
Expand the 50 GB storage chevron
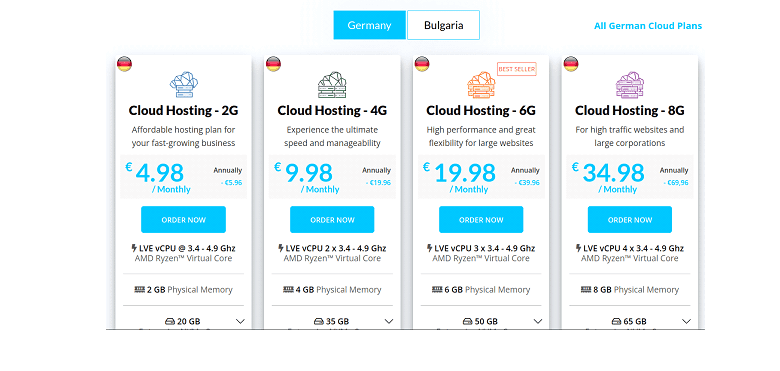tap(538, 321)
